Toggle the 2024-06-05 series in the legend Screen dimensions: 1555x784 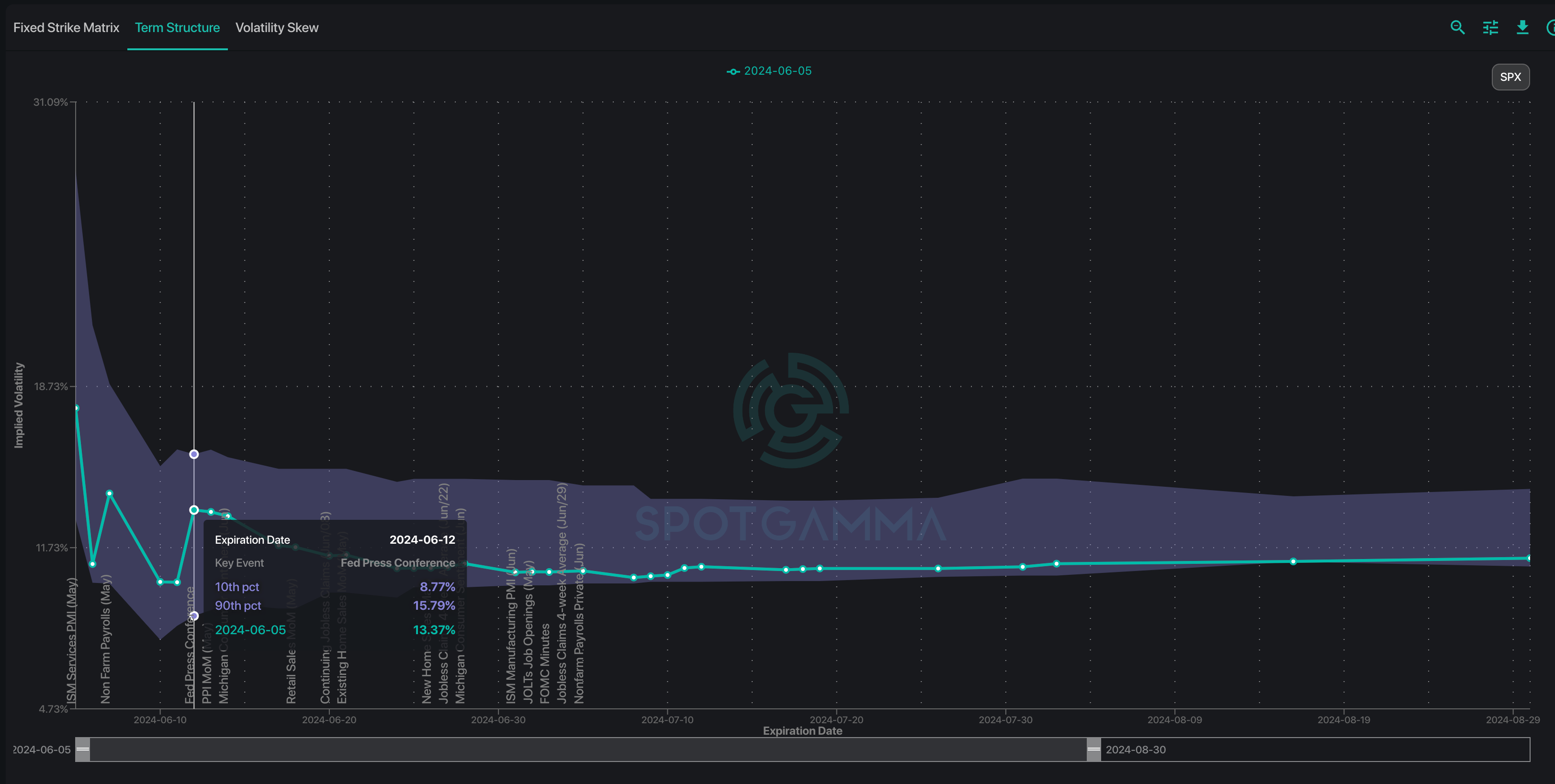point(777,71)
